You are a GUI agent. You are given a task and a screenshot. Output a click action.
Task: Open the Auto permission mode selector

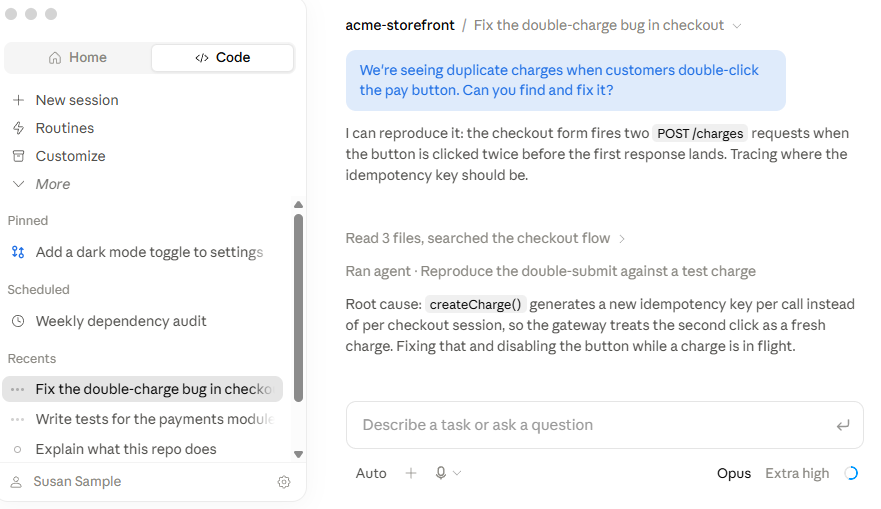(x=371, y=474)
